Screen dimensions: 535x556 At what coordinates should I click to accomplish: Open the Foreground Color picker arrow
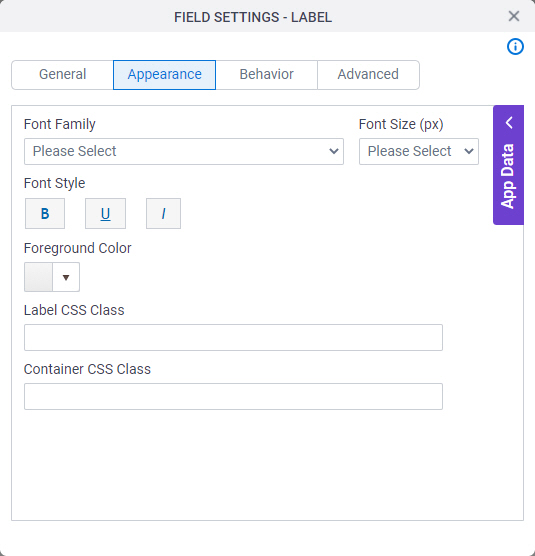pos(66,277)
